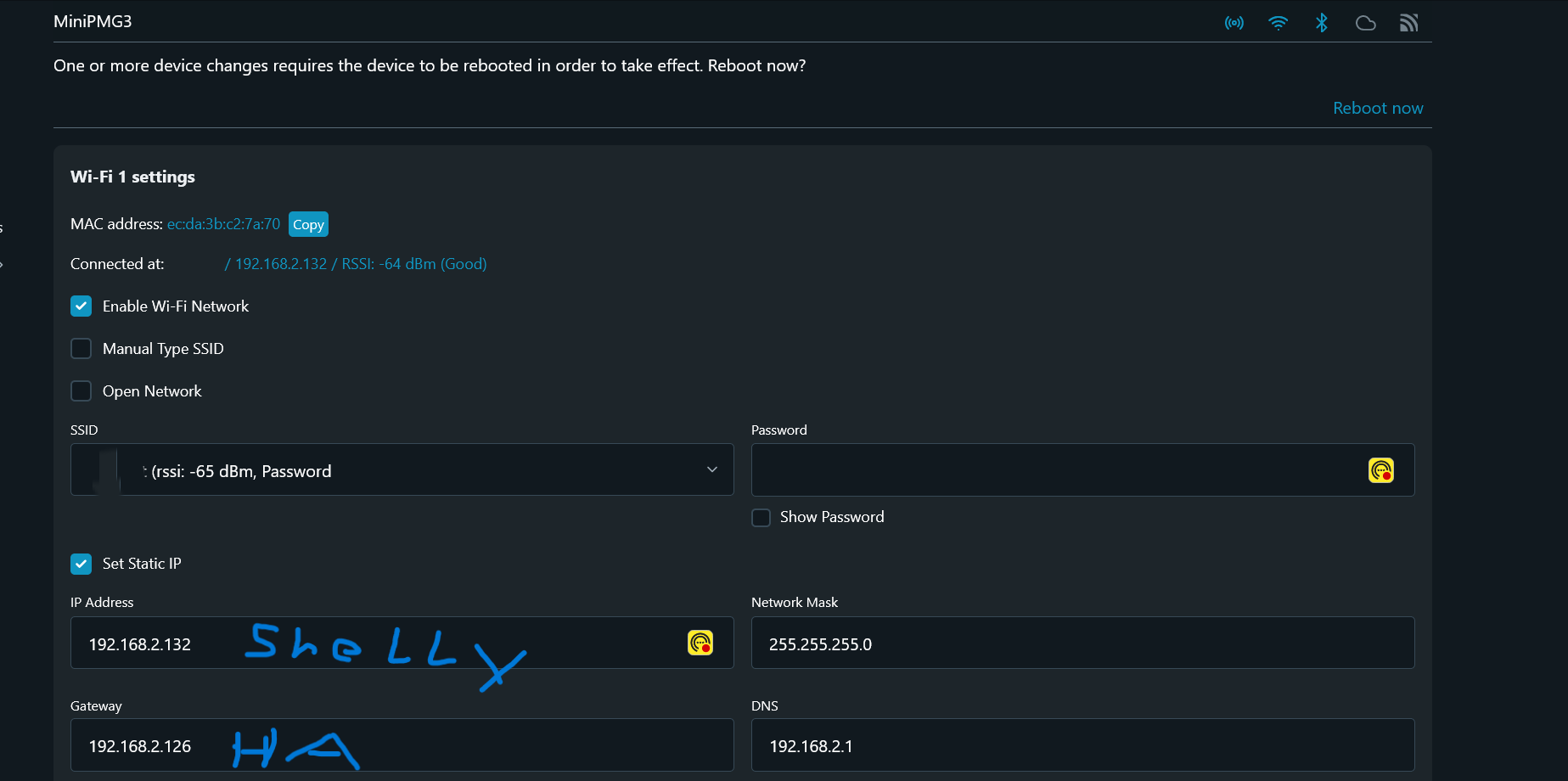The width and height of the screenshot is (1568, 781).
Task: Click the cloud connection icon
Action: point(1365,23)
